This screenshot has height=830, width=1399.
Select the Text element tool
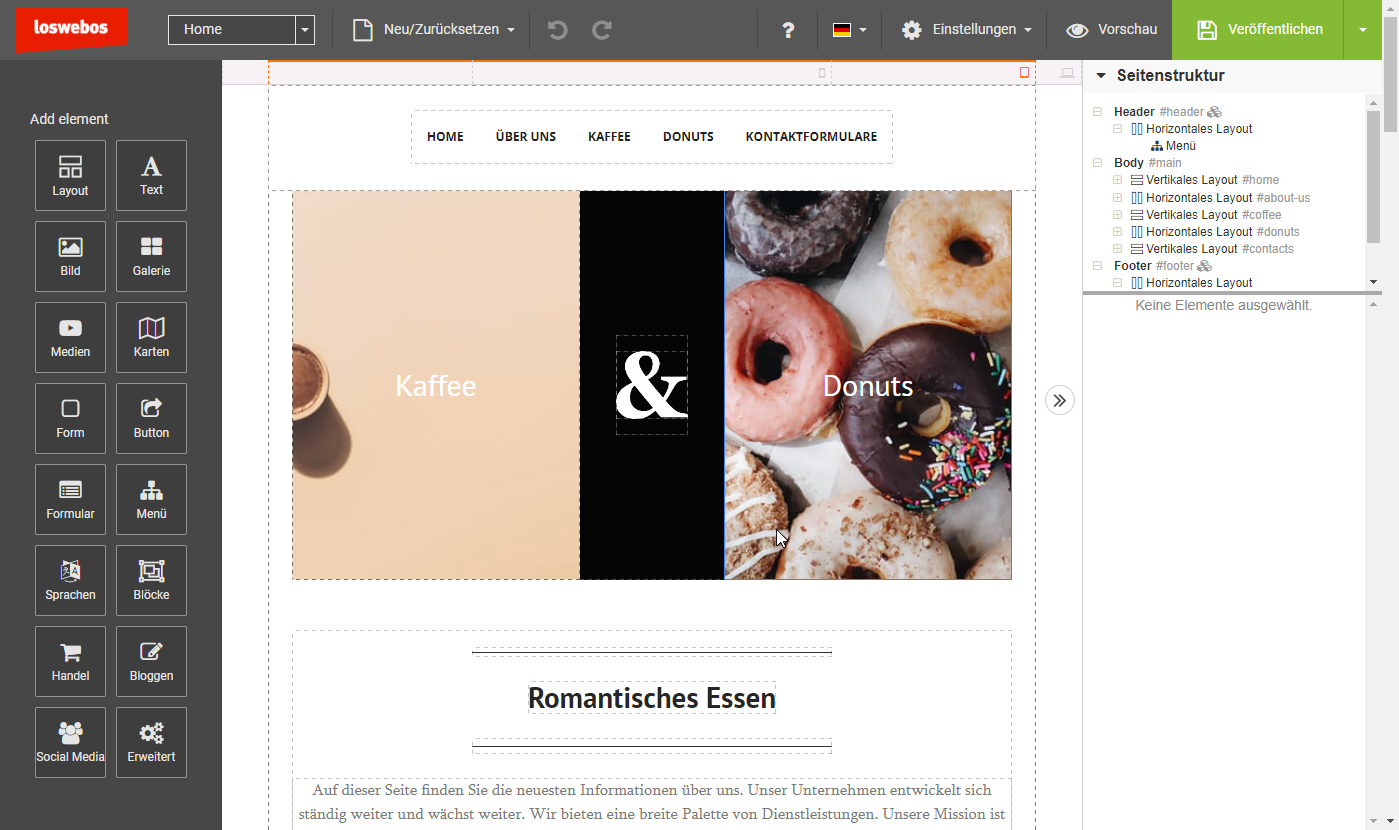tap(151, 176)
